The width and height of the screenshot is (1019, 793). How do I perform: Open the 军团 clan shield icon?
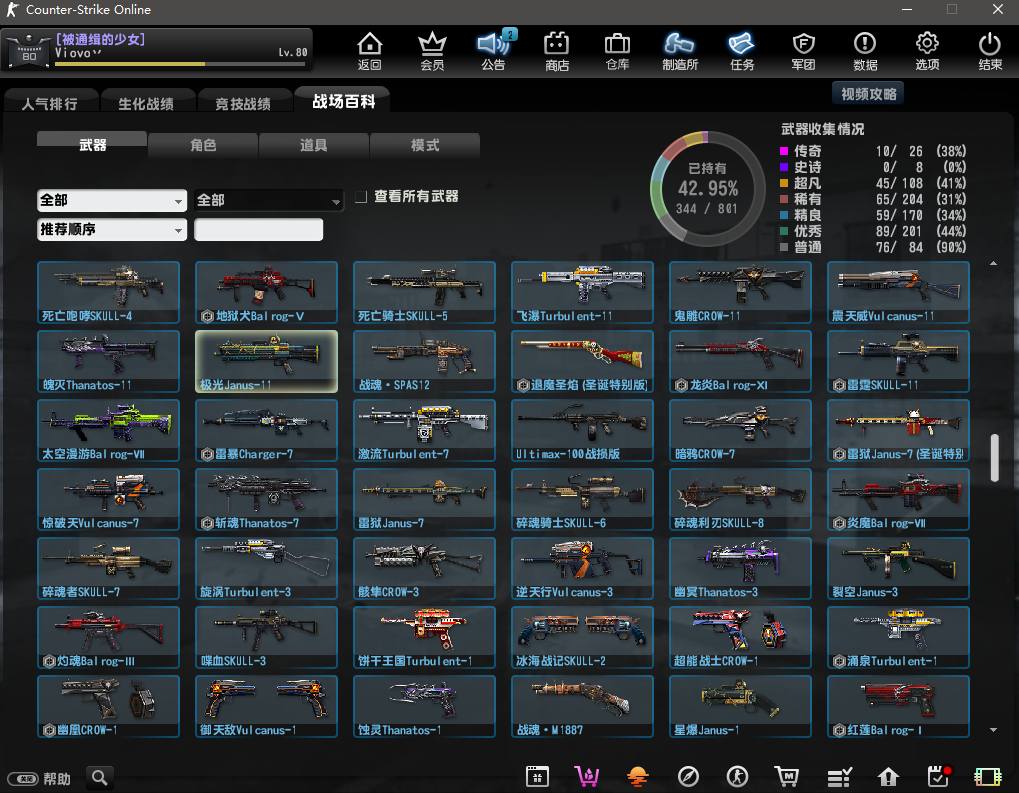(803, 50)
